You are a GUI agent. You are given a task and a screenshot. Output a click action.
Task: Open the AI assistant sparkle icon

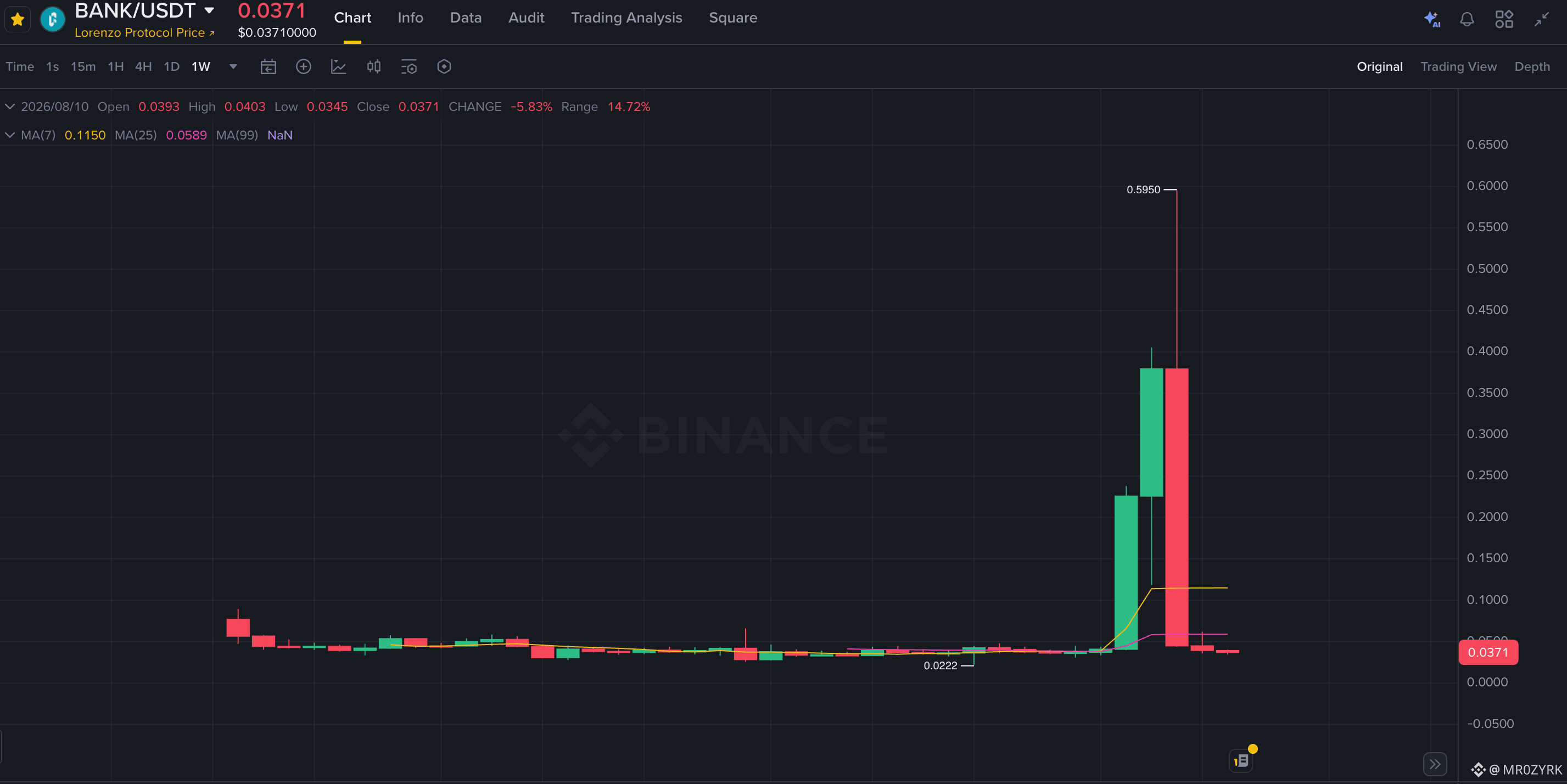1432,19
